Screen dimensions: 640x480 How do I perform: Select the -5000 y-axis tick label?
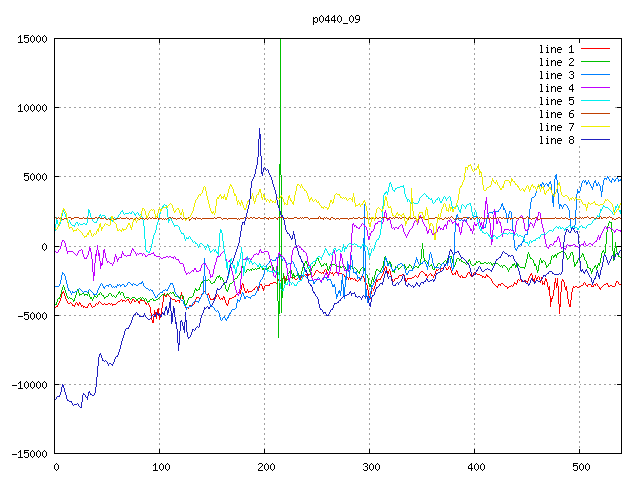coord(31,315)
